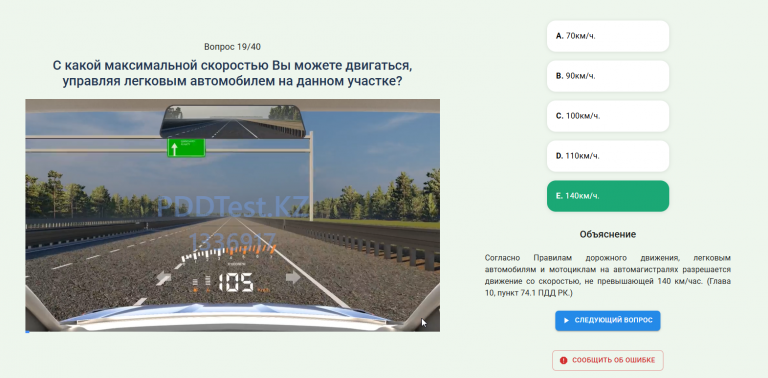Click the green answer E. 140км/ч
The width and height of the screenshot is (768, 378).
pos(607,196)
